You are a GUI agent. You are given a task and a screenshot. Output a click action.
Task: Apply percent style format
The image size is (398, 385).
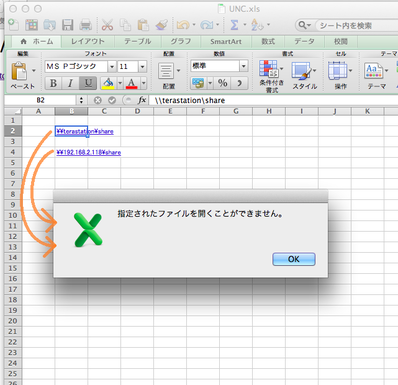223,83
